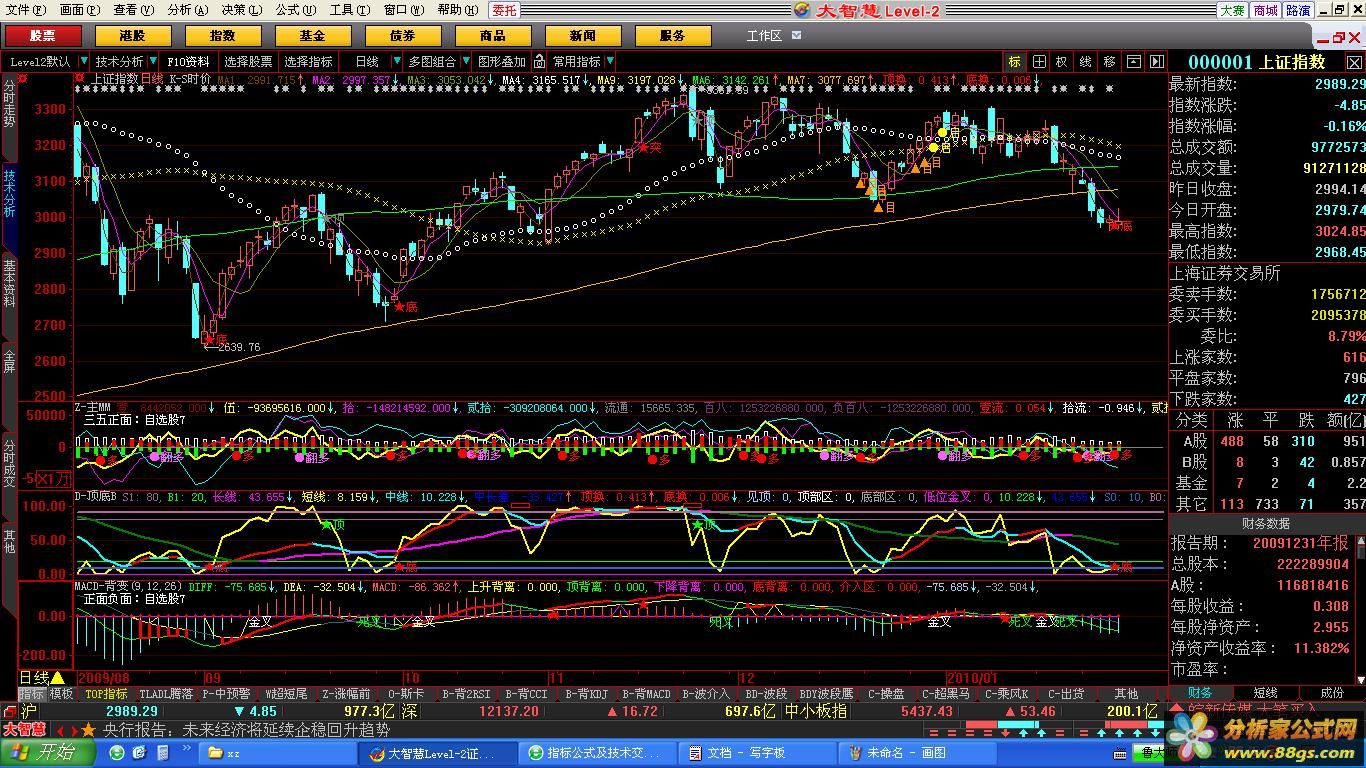Screen dimensions: 1366x768
Task: Switch to the 短线 side panel tab
Action: coord(1265,692)
